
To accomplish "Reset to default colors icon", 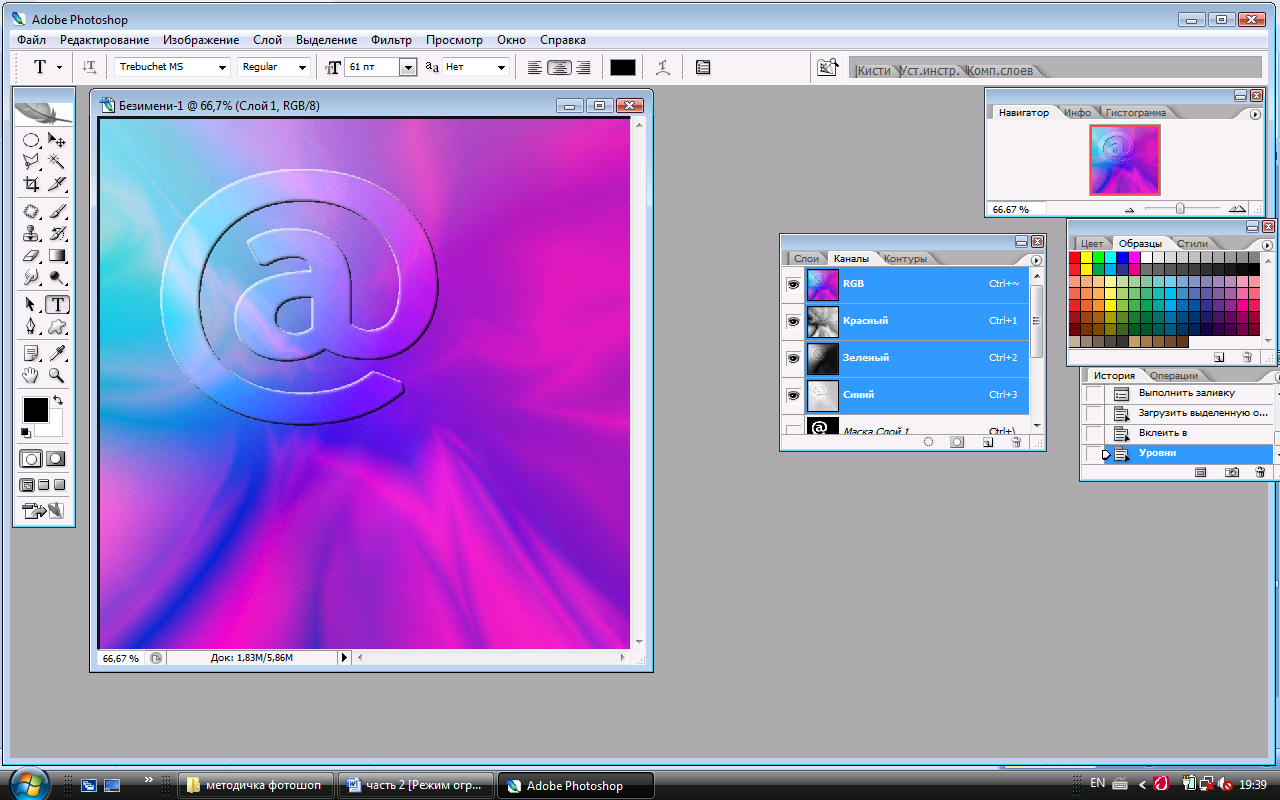I will point(25,433).
